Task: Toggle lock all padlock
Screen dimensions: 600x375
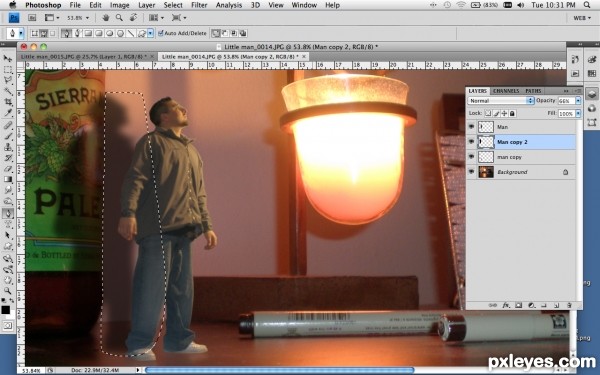Action: 512,113
